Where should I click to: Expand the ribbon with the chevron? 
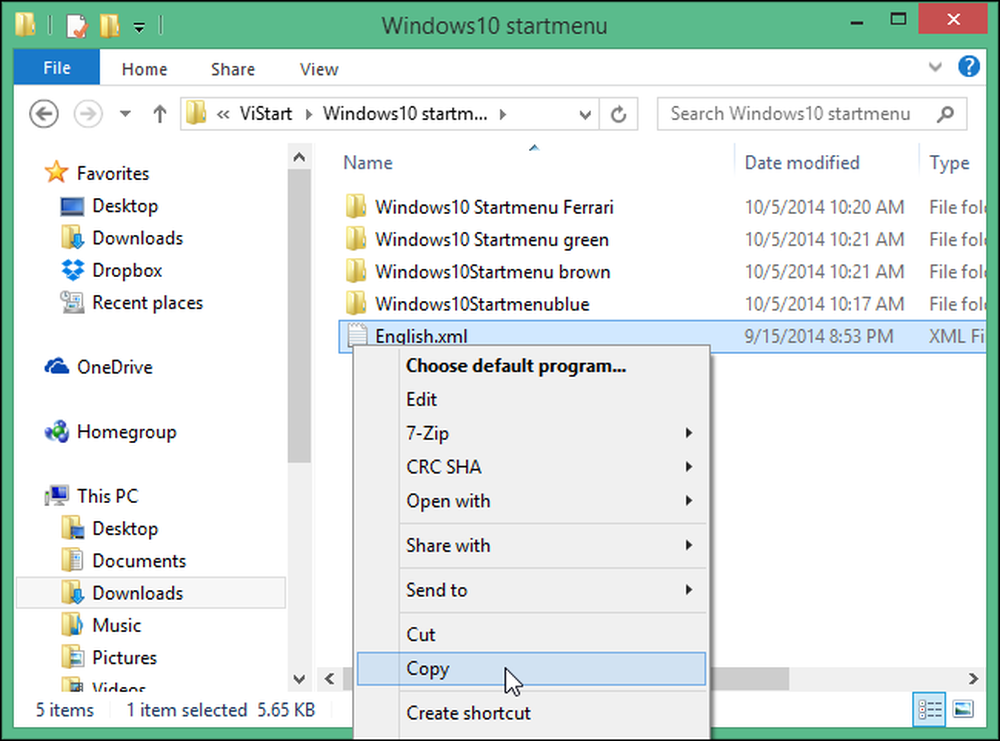pos(935,66)
